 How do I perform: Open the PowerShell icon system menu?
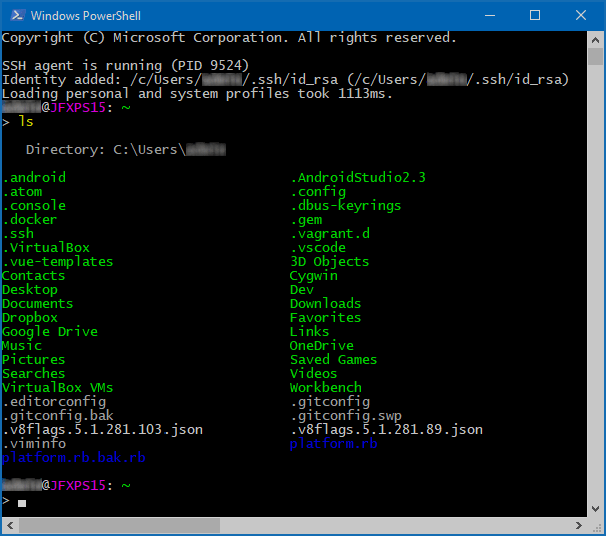[17, 15]
